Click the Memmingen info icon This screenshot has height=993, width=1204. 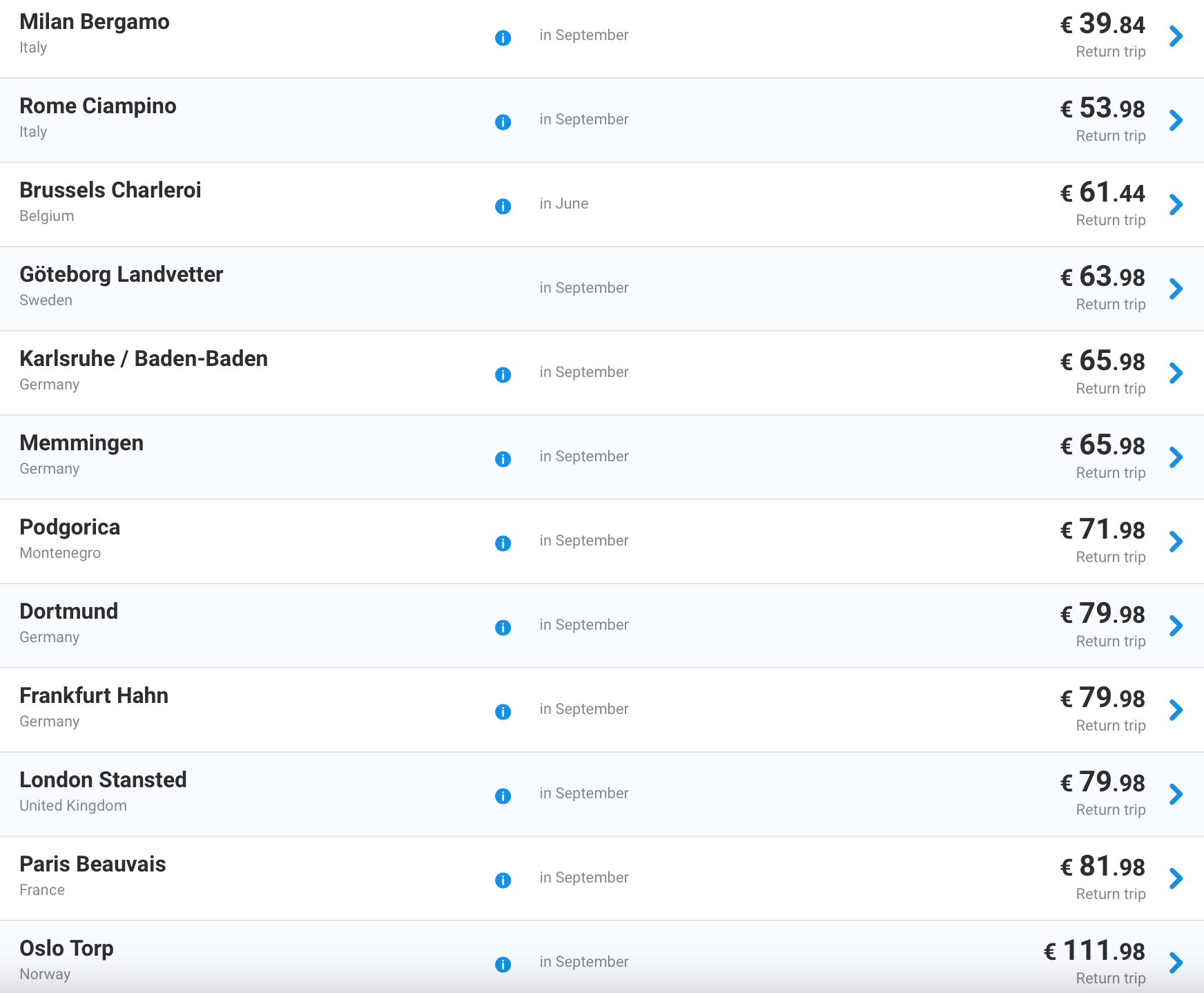pyautogui.click(x=503, y=459)
